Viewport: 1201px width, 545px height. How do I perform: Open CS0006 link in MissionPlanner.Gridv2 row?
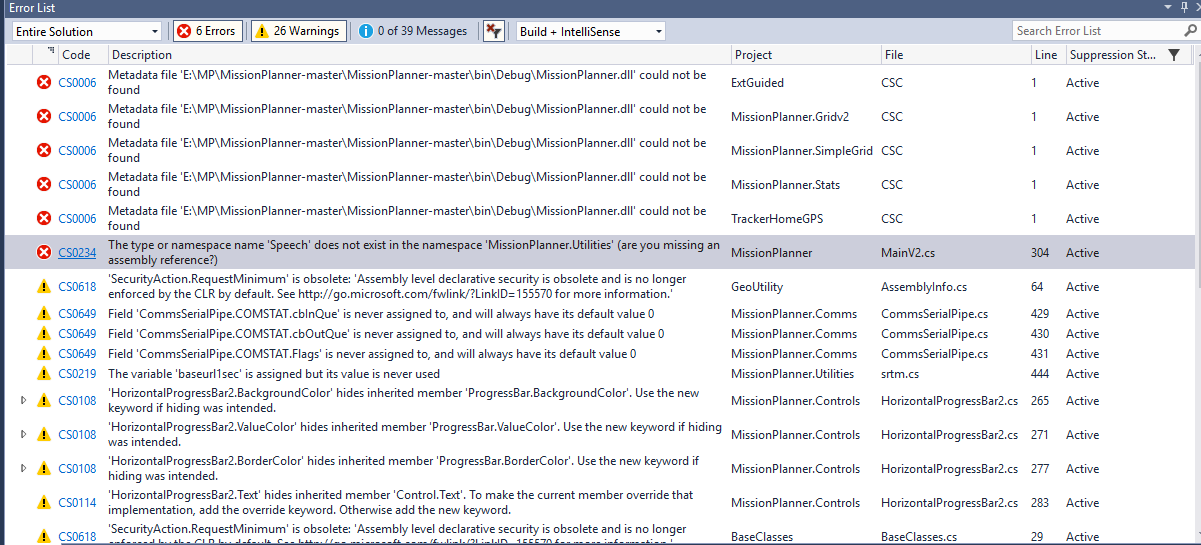(x=77, y=117)
